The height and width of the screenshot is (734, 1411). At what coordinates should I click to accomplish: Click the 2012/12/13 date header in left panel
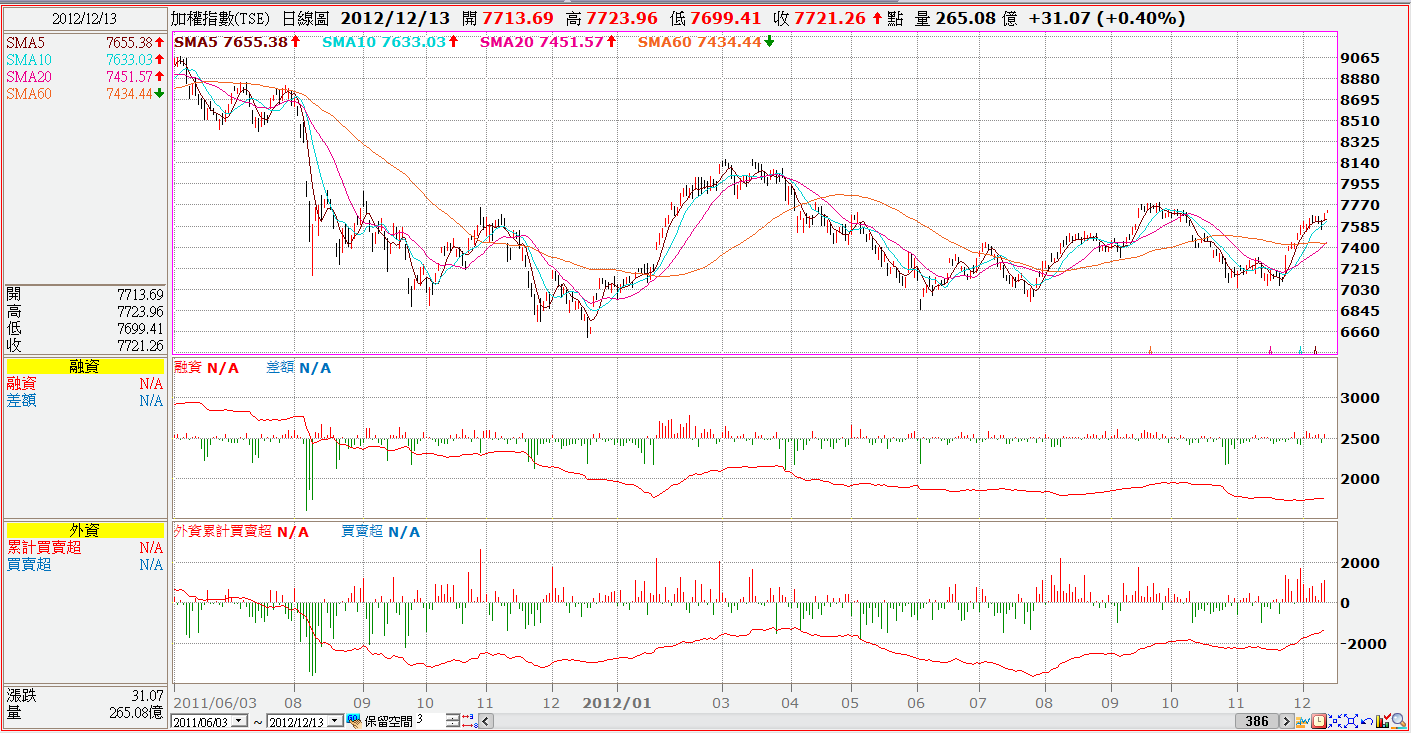[x=84, y=19]
